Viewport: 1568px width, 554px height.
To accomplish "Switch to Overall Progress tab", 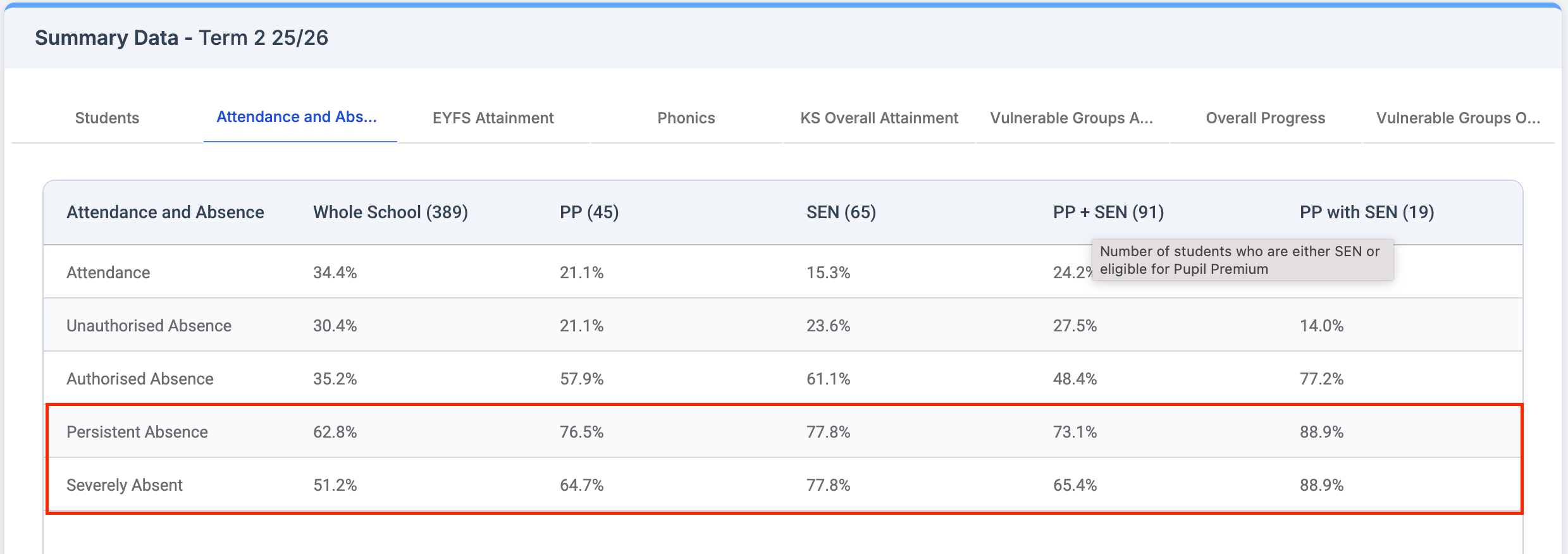I will coord(1265,118).
